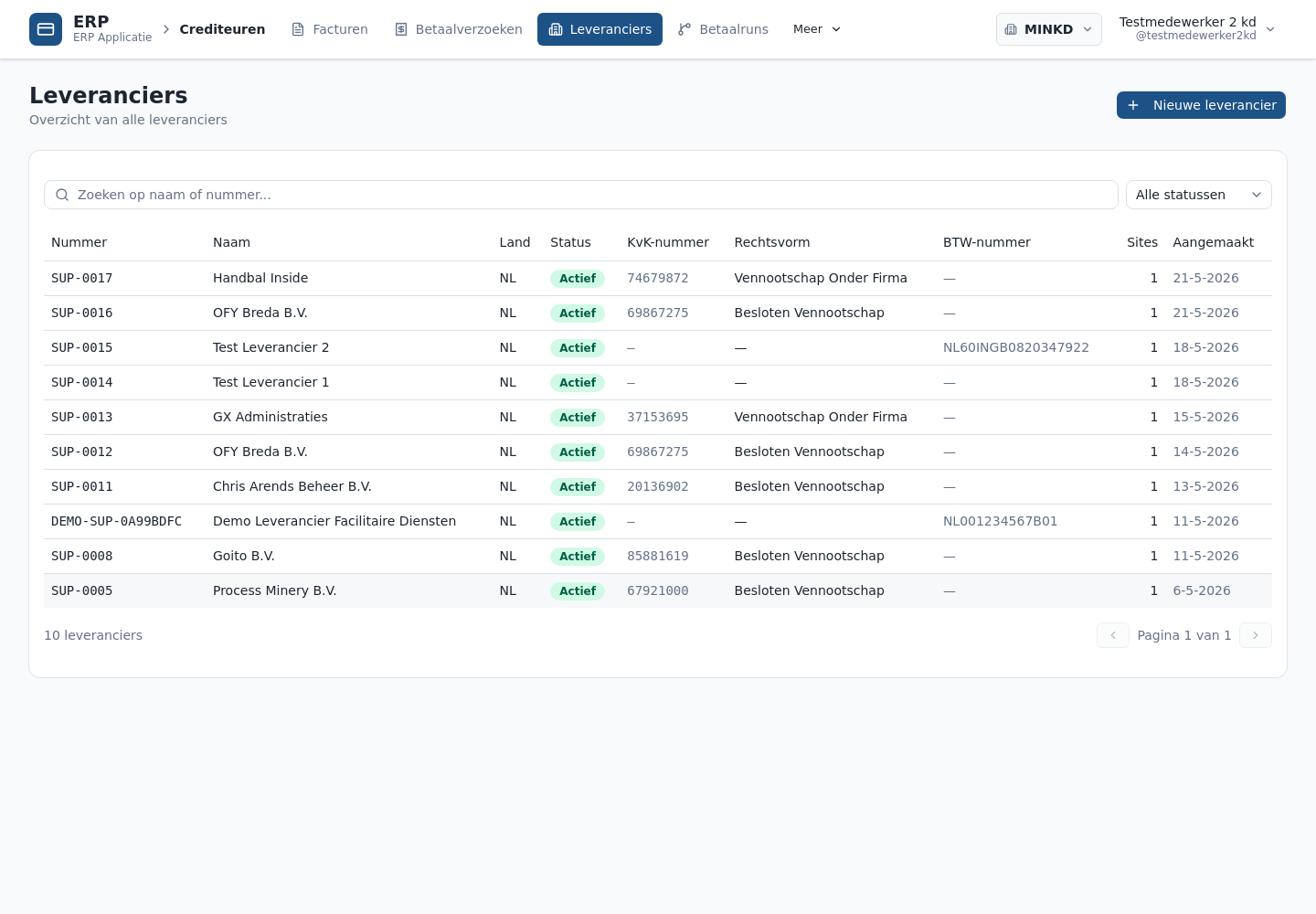Viewport: 1316px width, 914px height.
Task: Click date 15-5-2026
Action: [x=1206, y=417]
